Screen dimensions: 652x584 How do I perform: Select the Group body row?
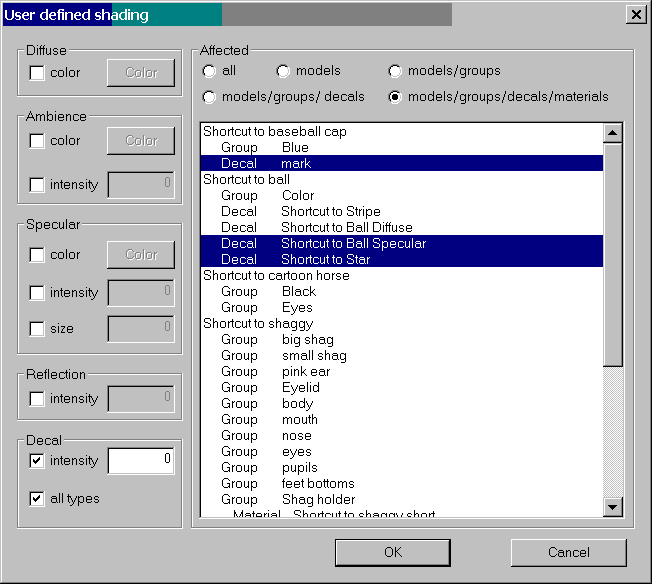402,403
